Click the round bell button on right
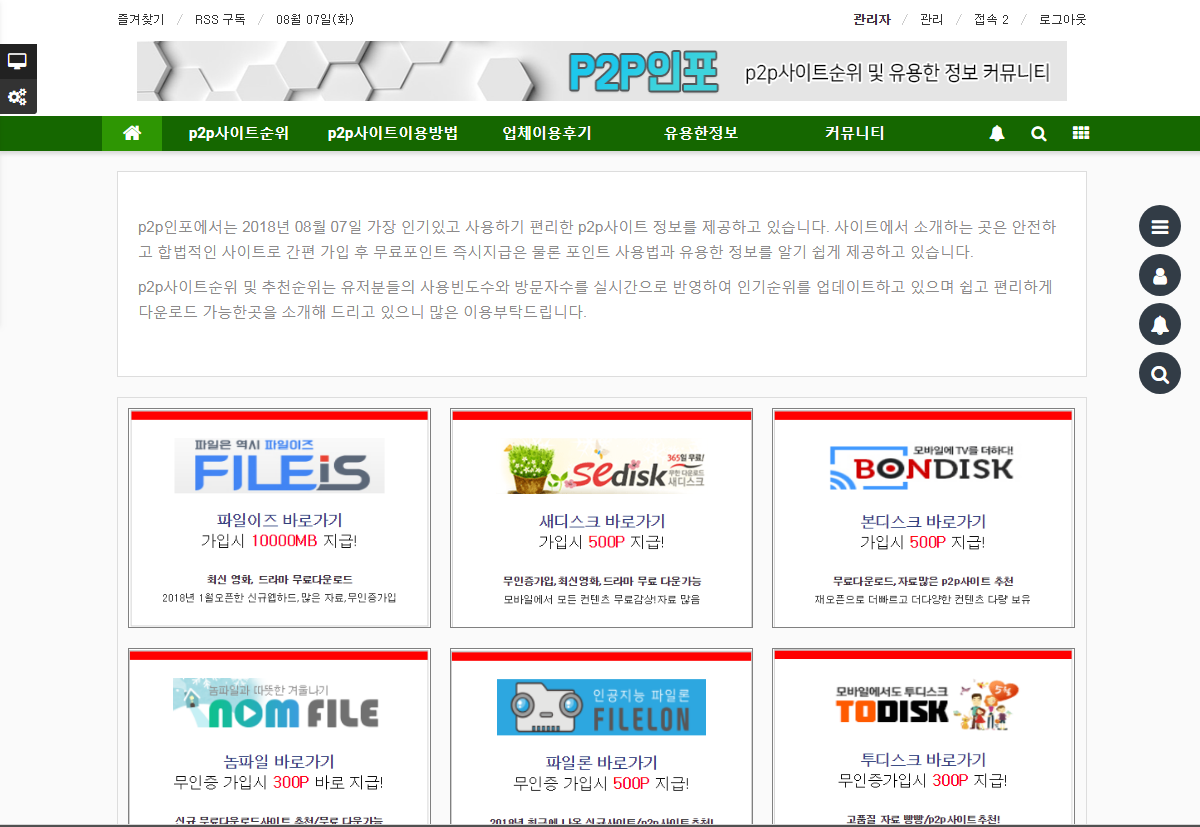 (1160, 324)
